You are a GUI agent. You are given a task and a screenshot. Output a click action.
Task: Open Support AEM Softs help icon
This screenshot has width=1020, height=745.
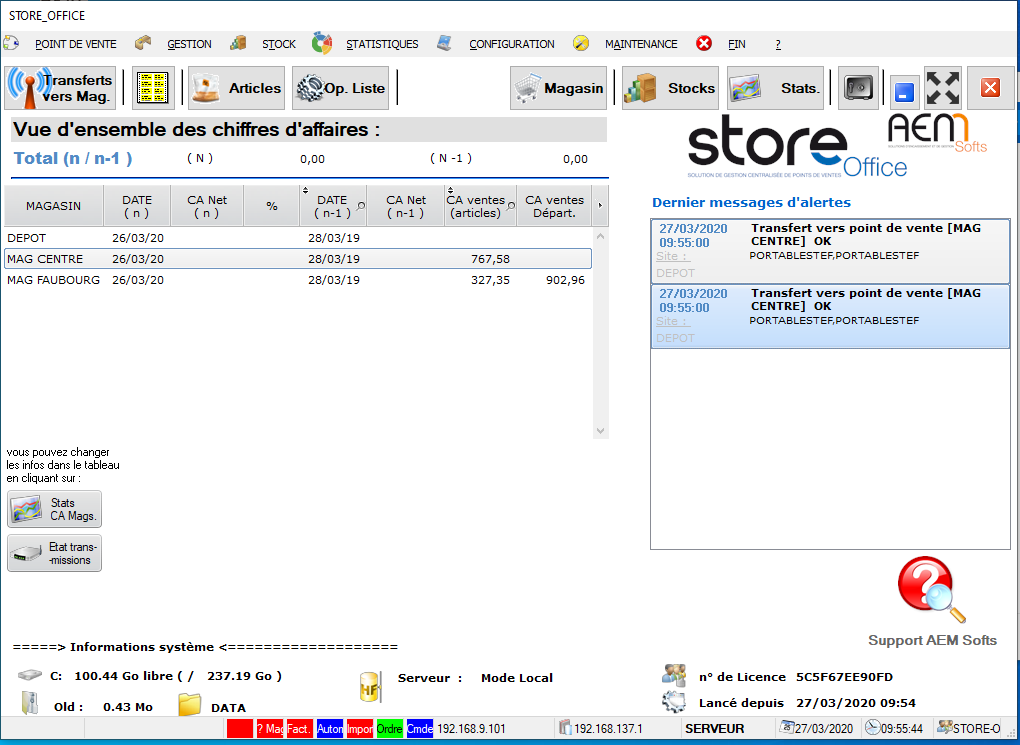tap(931, 591)
